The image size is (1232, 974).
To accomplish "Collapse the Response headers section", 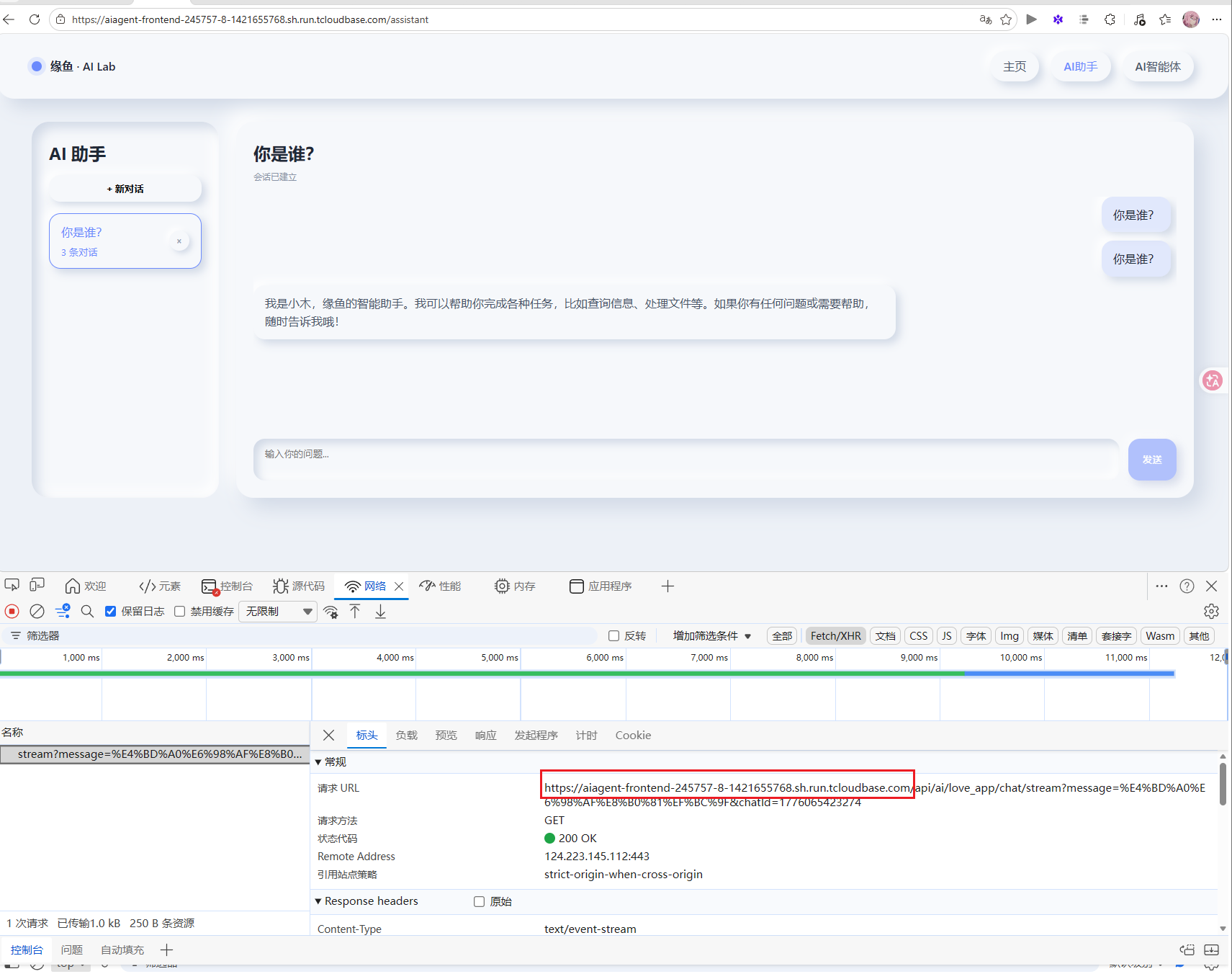I will click(318, 901).
